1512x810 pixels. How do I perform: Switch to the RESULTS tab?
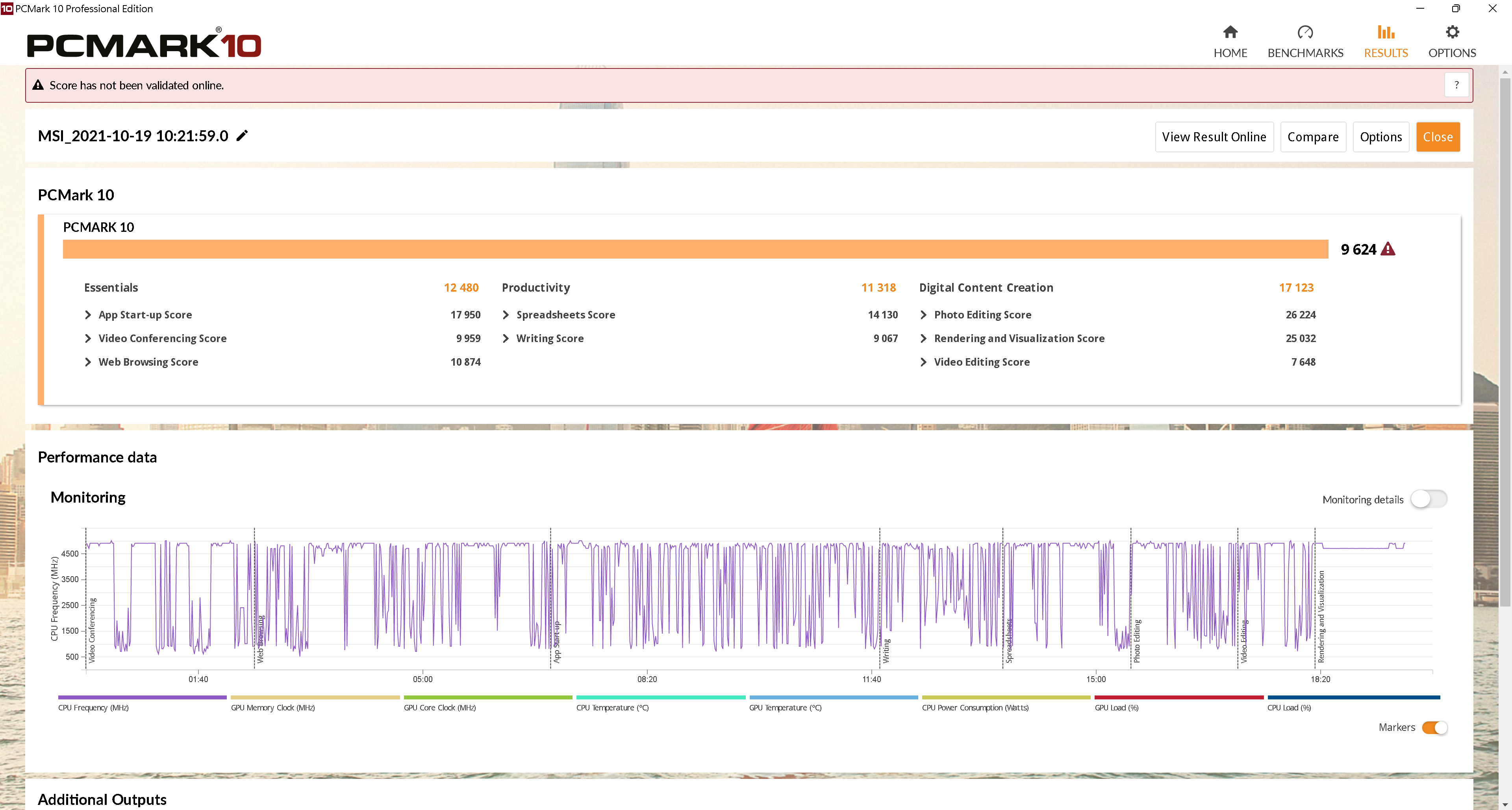pyautogui.click(x=1385, y=42)
